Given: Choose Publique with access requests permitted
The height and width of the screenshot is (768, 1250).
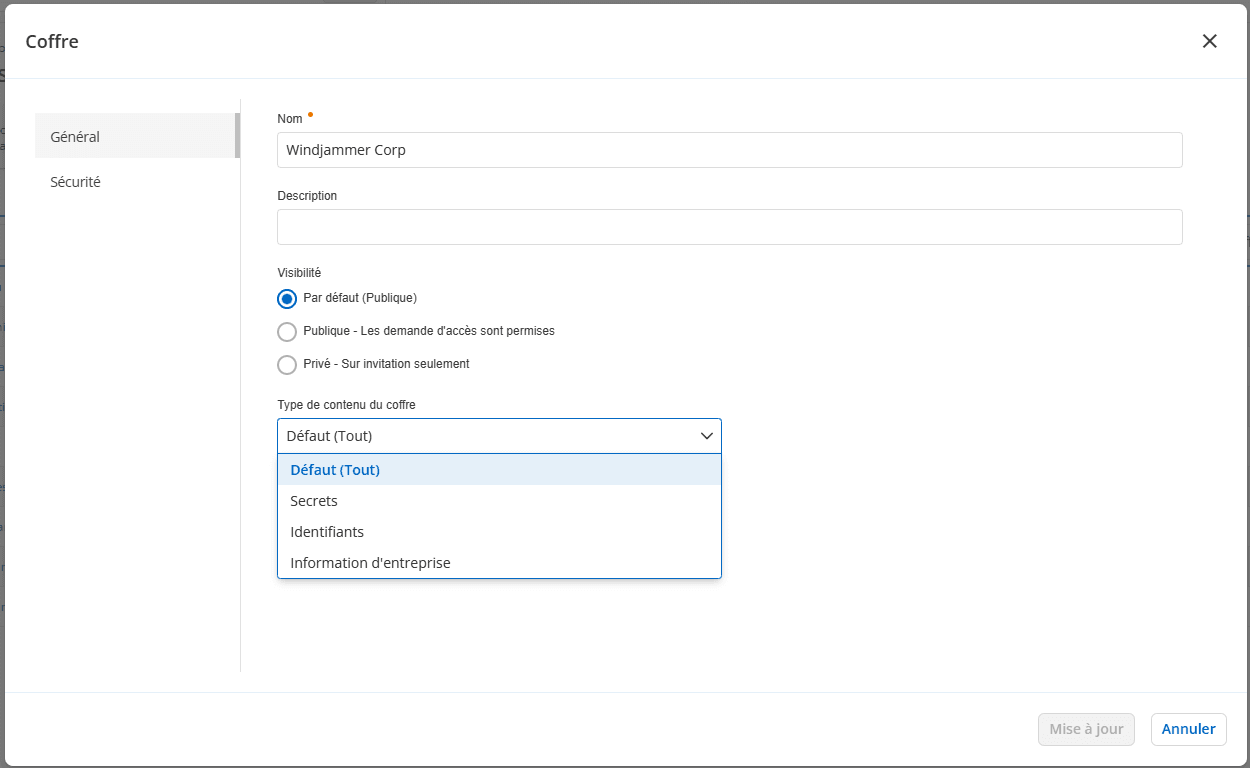Looking at the screenshot, I should [x=287, y=331].
